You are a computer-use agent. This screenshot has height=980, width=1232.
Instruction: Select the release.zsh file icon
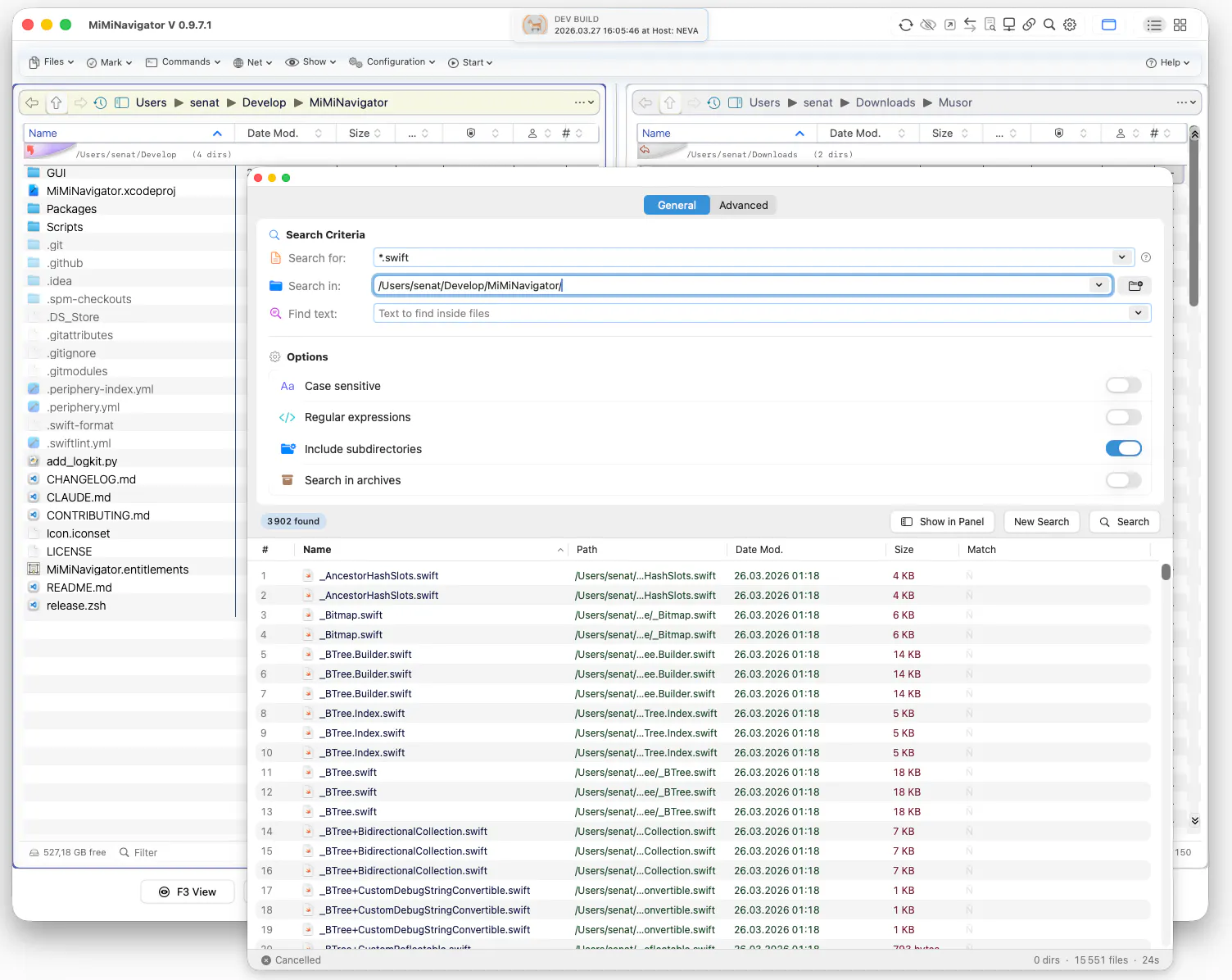coord(34,606)
